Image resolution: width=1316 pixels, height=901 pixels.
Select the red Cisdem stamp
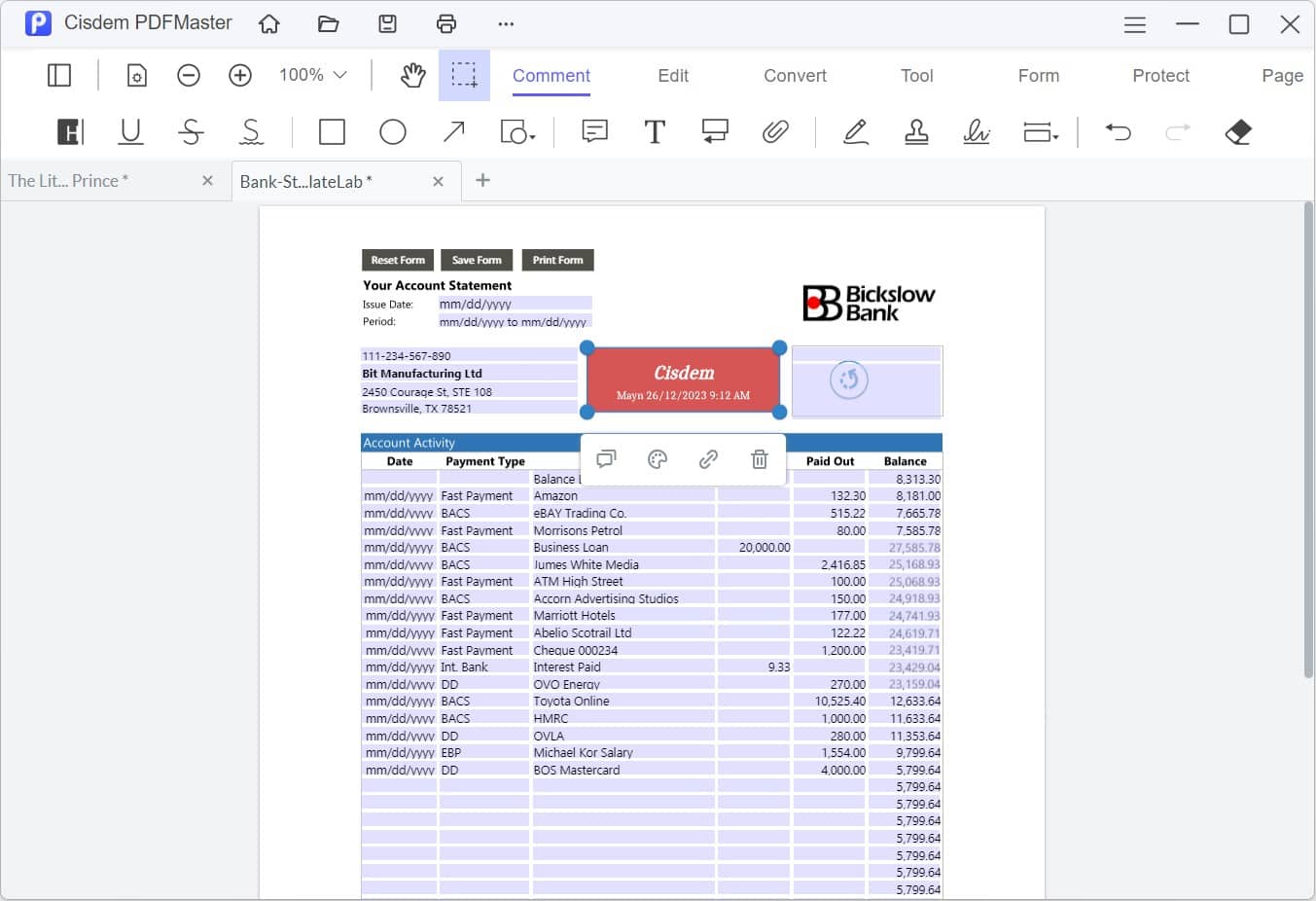pos(683,380)
